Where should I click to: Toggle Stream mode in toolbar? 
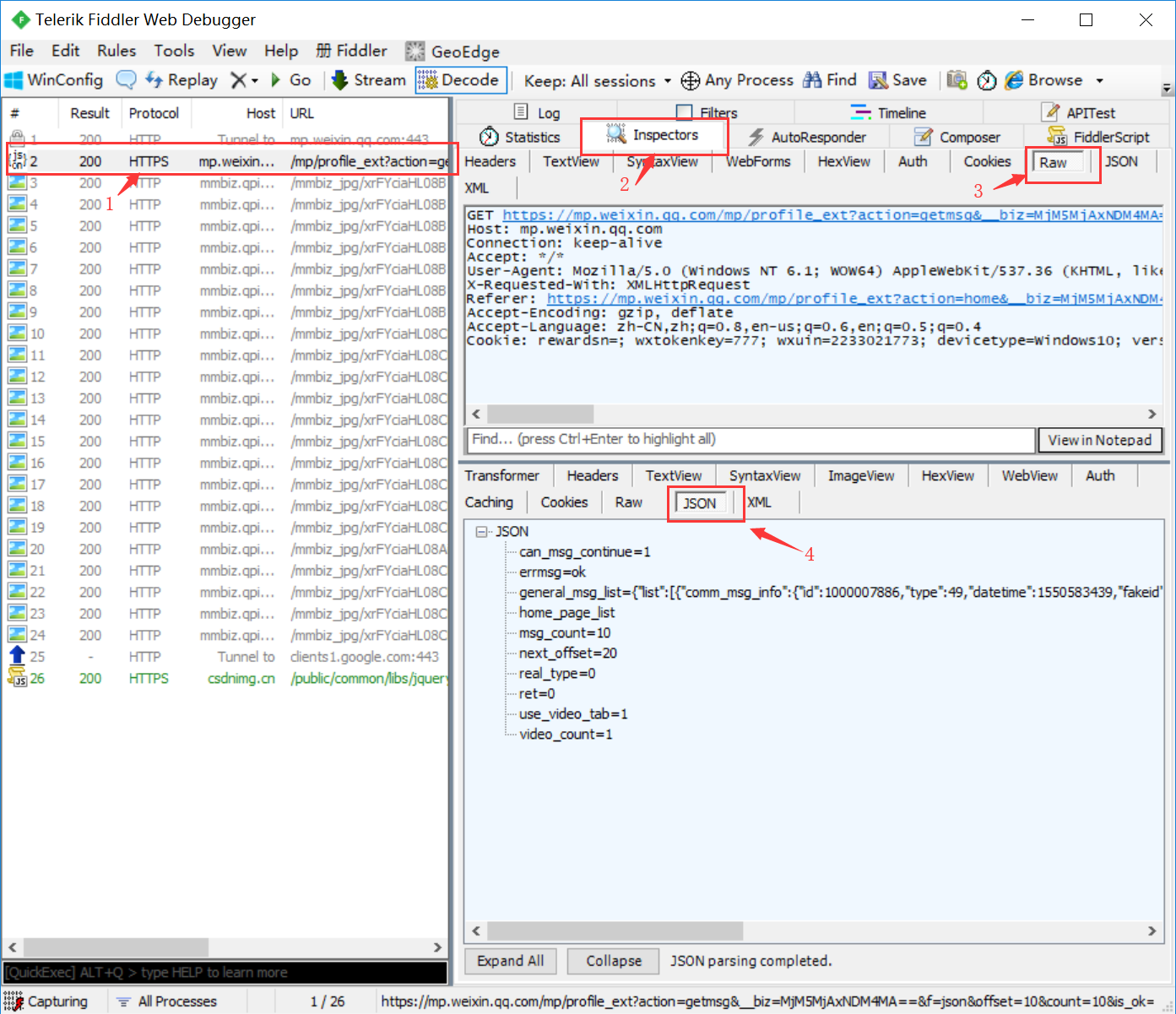coord(368,80)
